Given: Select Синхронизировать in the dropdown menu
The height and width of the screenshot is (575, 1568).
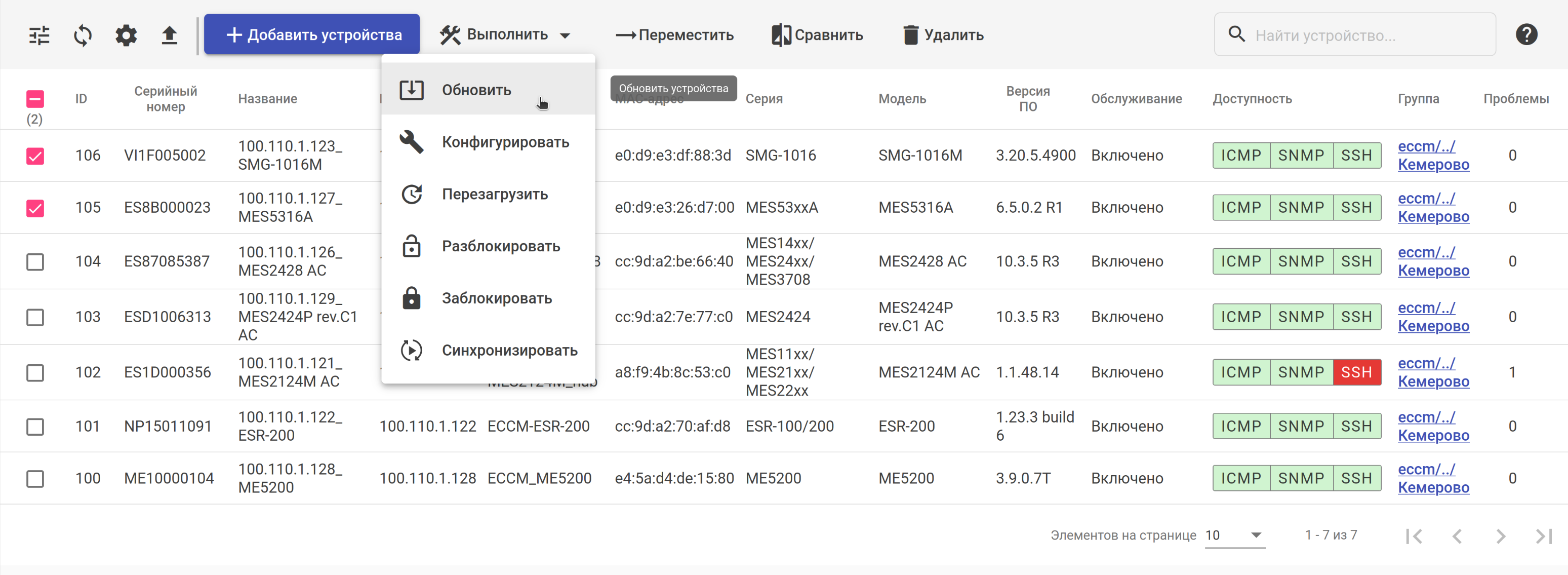Looking at the screenshot, I should coord(509,350).
